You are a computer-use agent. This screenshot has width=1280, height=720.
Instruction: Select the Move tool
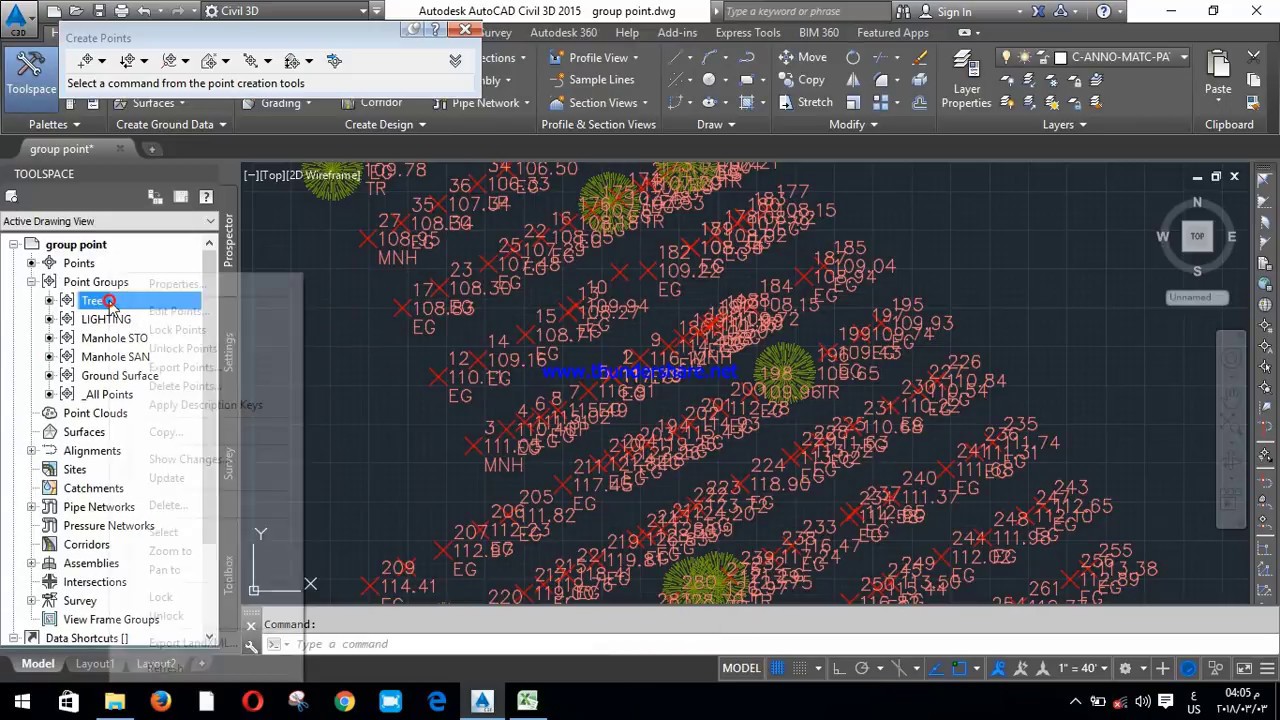[802, 57]
